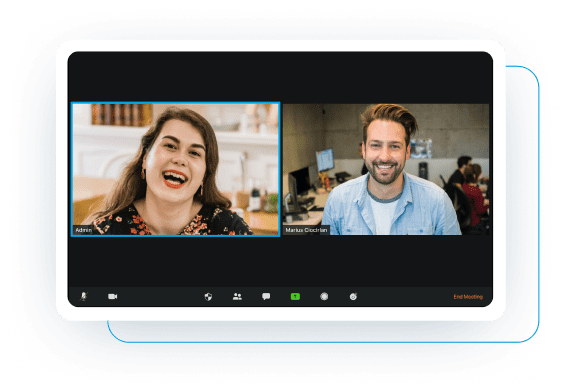The height and width of the screenshot is (392, 561).
Task: Click the Record icon in toolbar
Action: (x=324, y=297)
